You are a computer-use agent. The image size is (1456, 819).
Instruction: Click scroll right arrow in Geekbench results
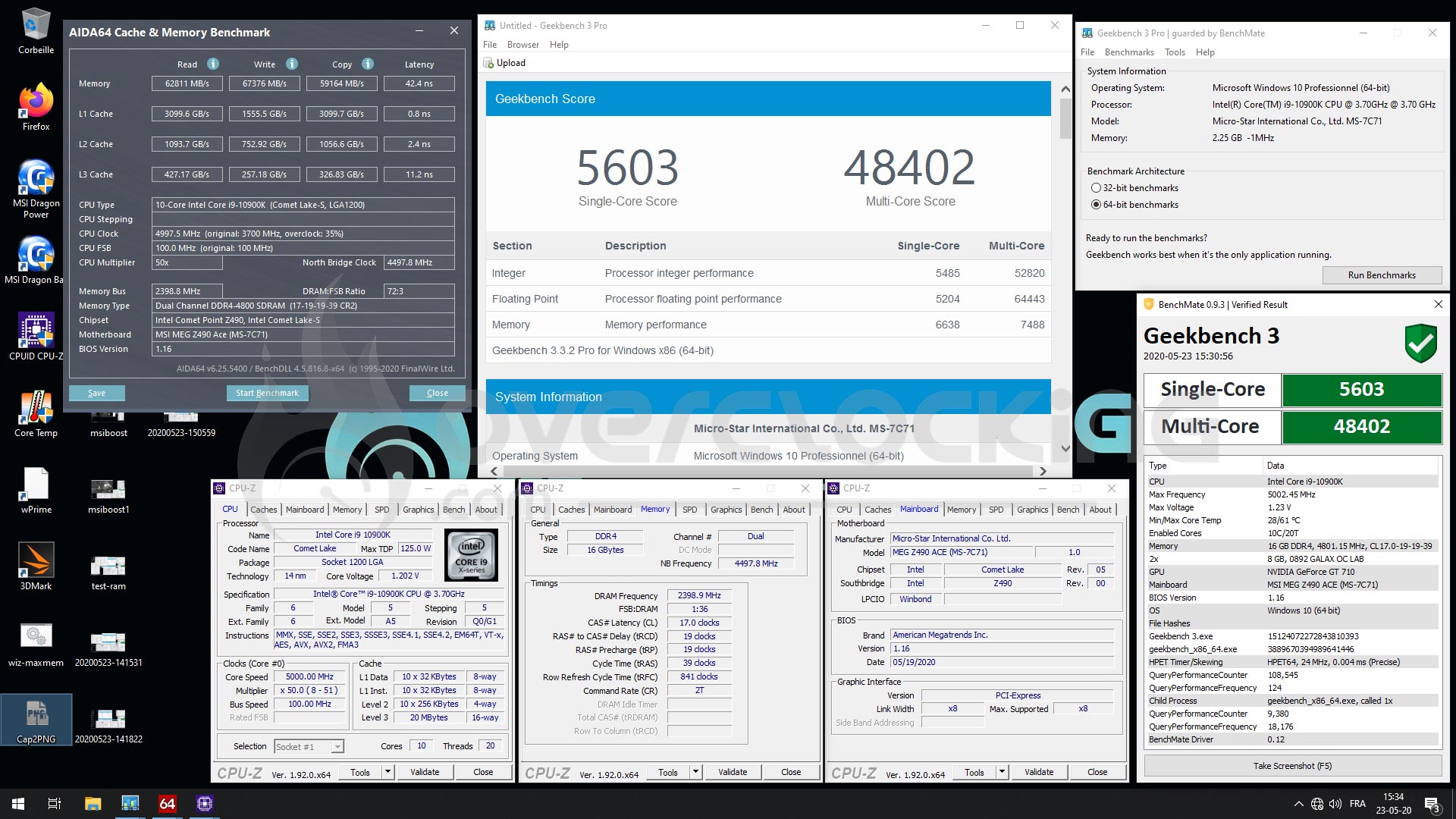click(x=1043, y=471)
